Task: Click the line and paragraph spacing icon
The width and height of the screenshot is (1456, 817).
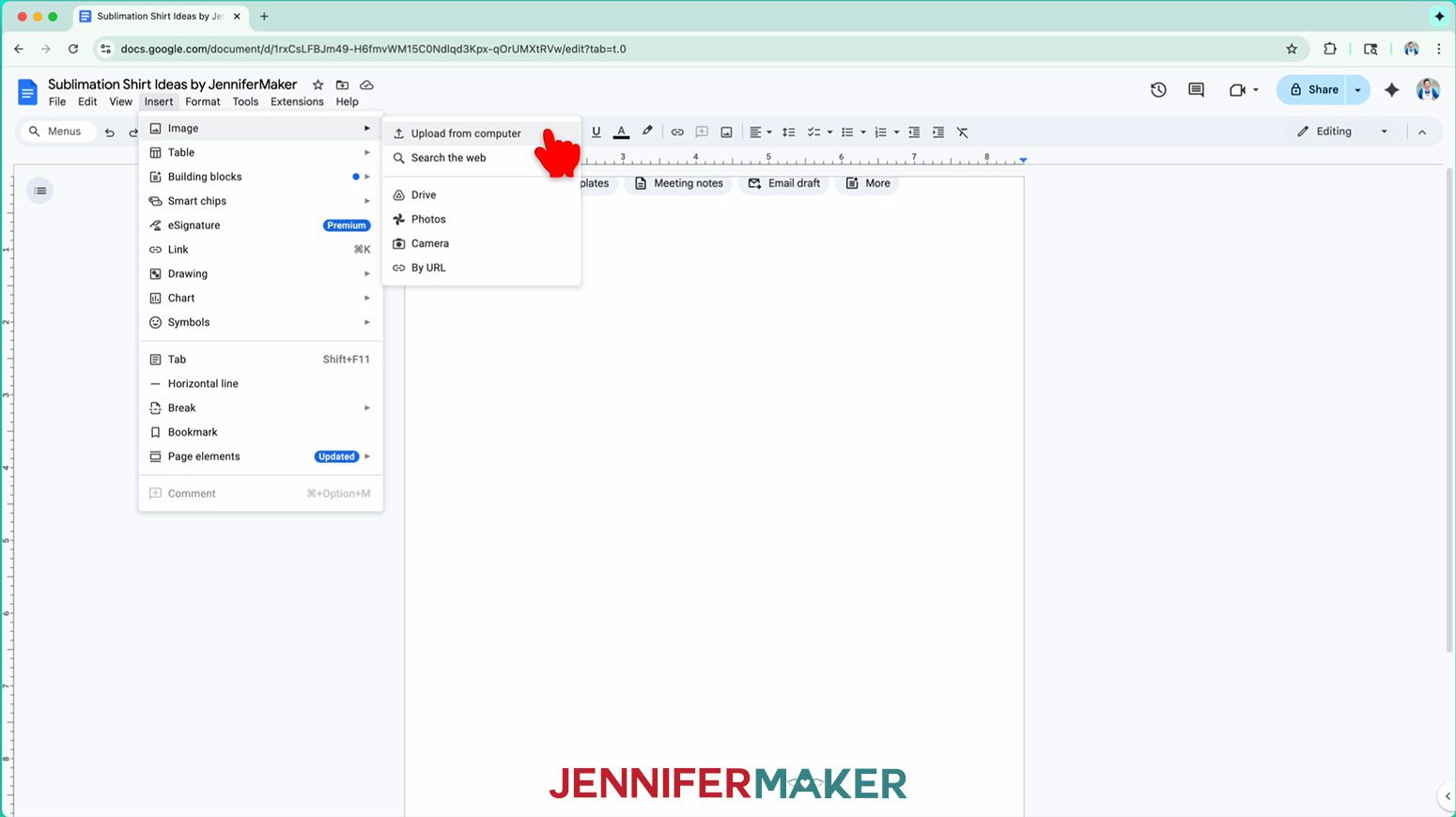Action: (x=789, y=132)
